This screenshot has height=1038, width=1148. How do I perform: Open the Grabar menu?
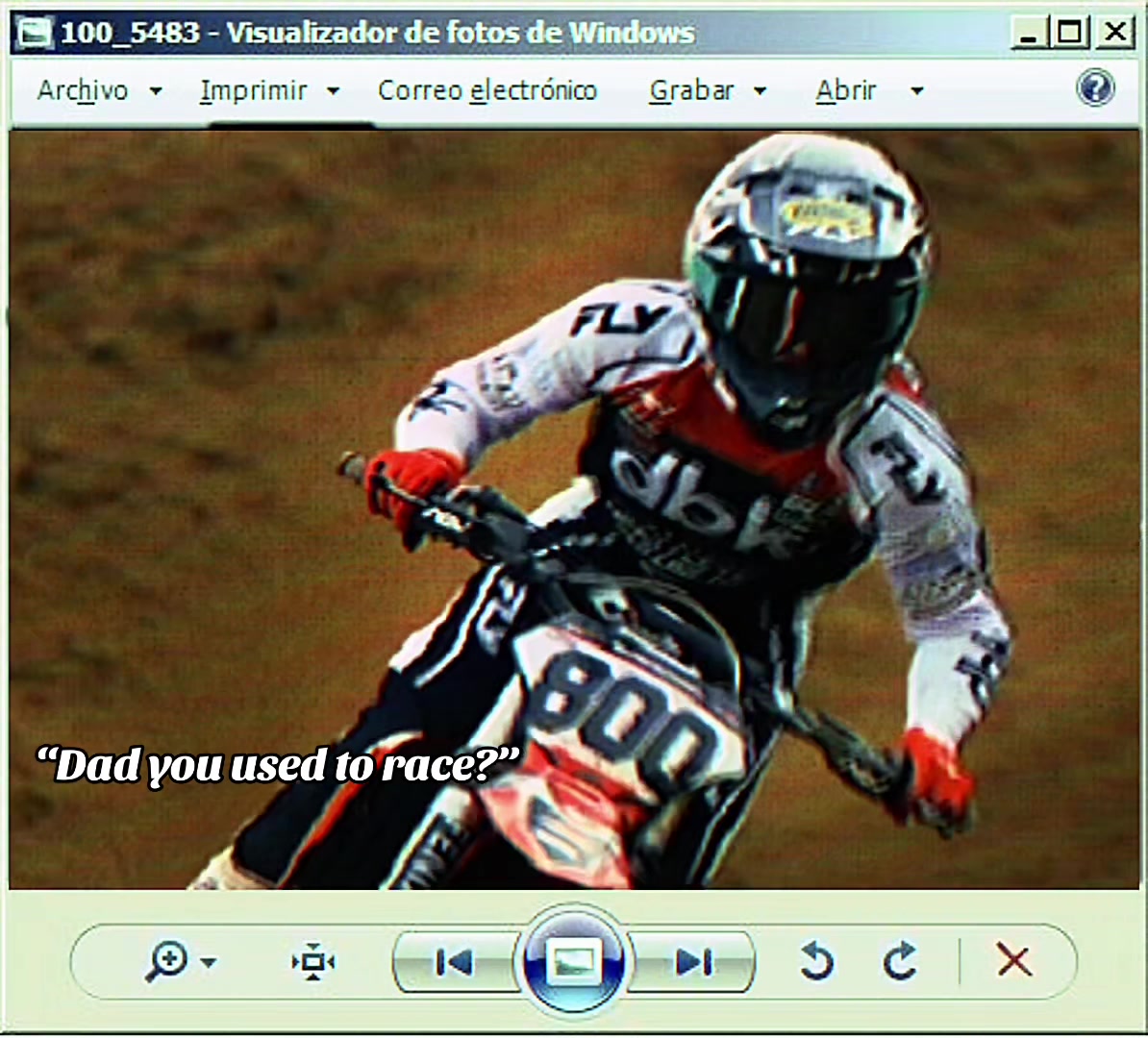click(x=691, y=90)
